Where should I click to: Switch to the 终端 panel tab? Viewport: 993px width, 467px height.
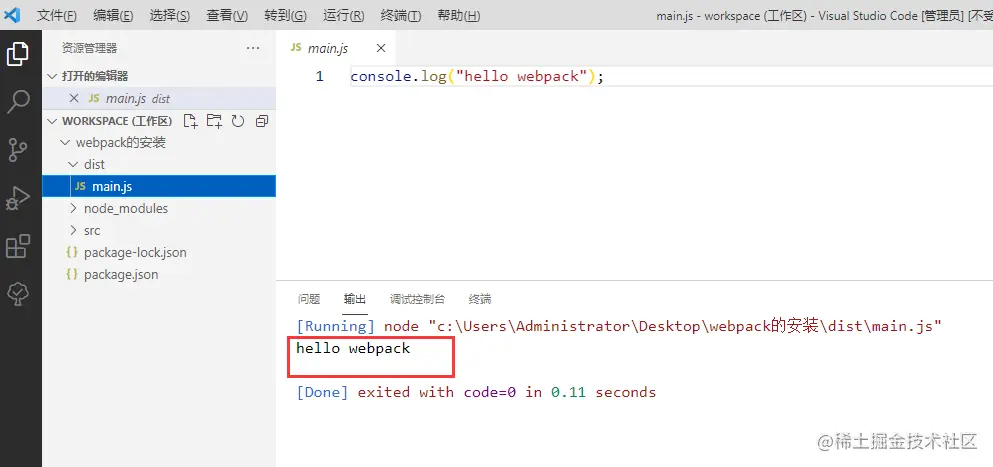[480, 299]
